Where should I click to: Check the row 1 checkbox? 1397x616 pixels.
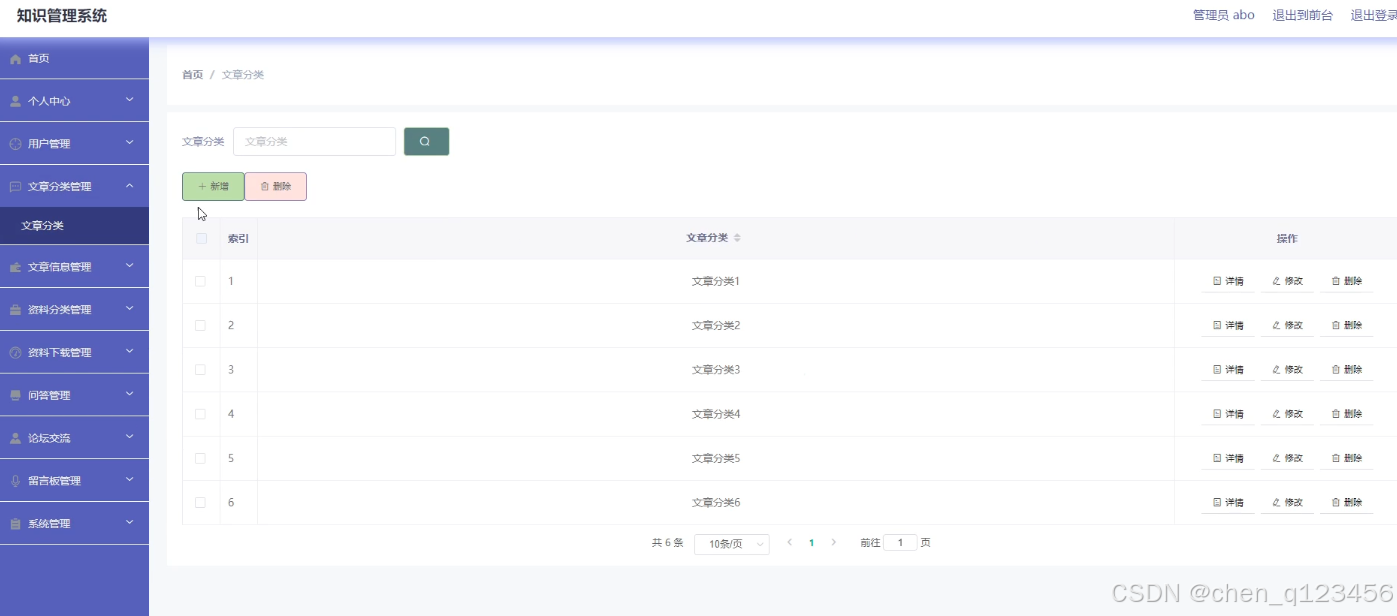[x=201, y=281]
